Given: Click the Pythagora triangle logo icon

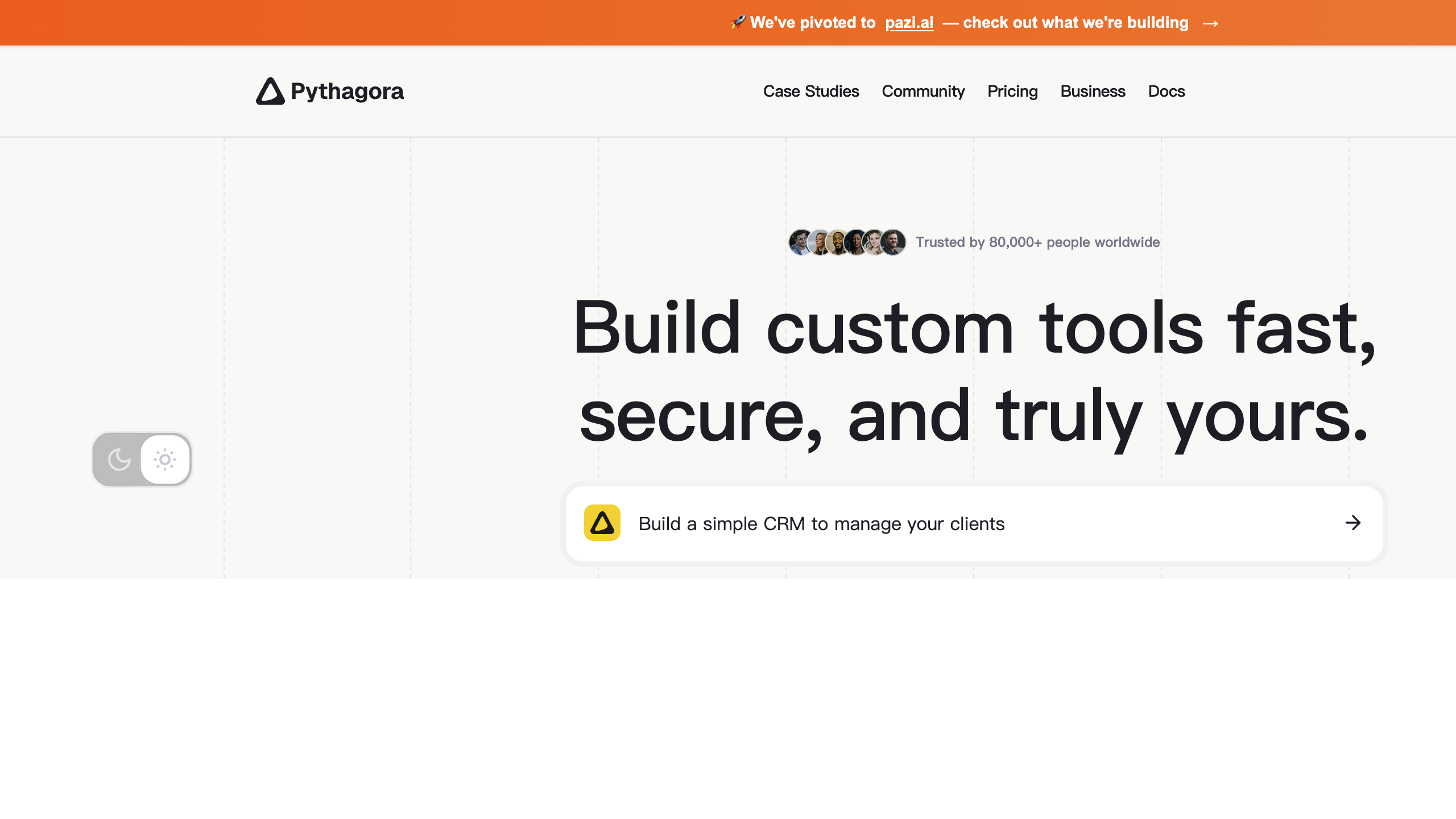Looking at the screenshot, I should coord(270,91).
